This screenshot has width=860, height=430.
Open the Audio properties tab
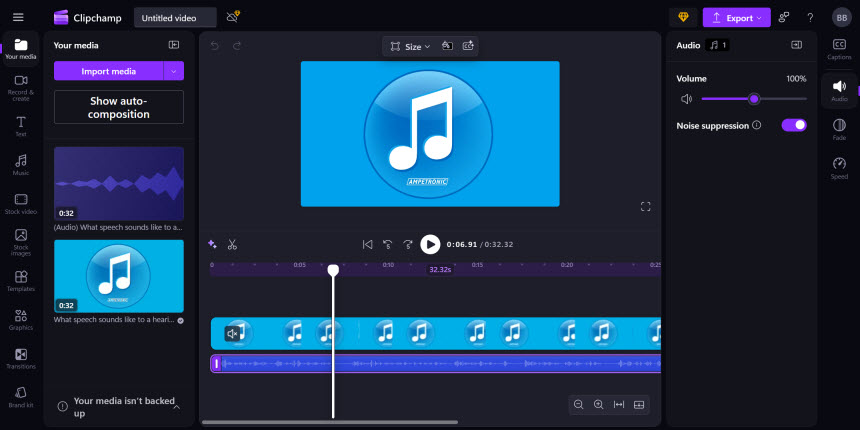coord(839,90)
